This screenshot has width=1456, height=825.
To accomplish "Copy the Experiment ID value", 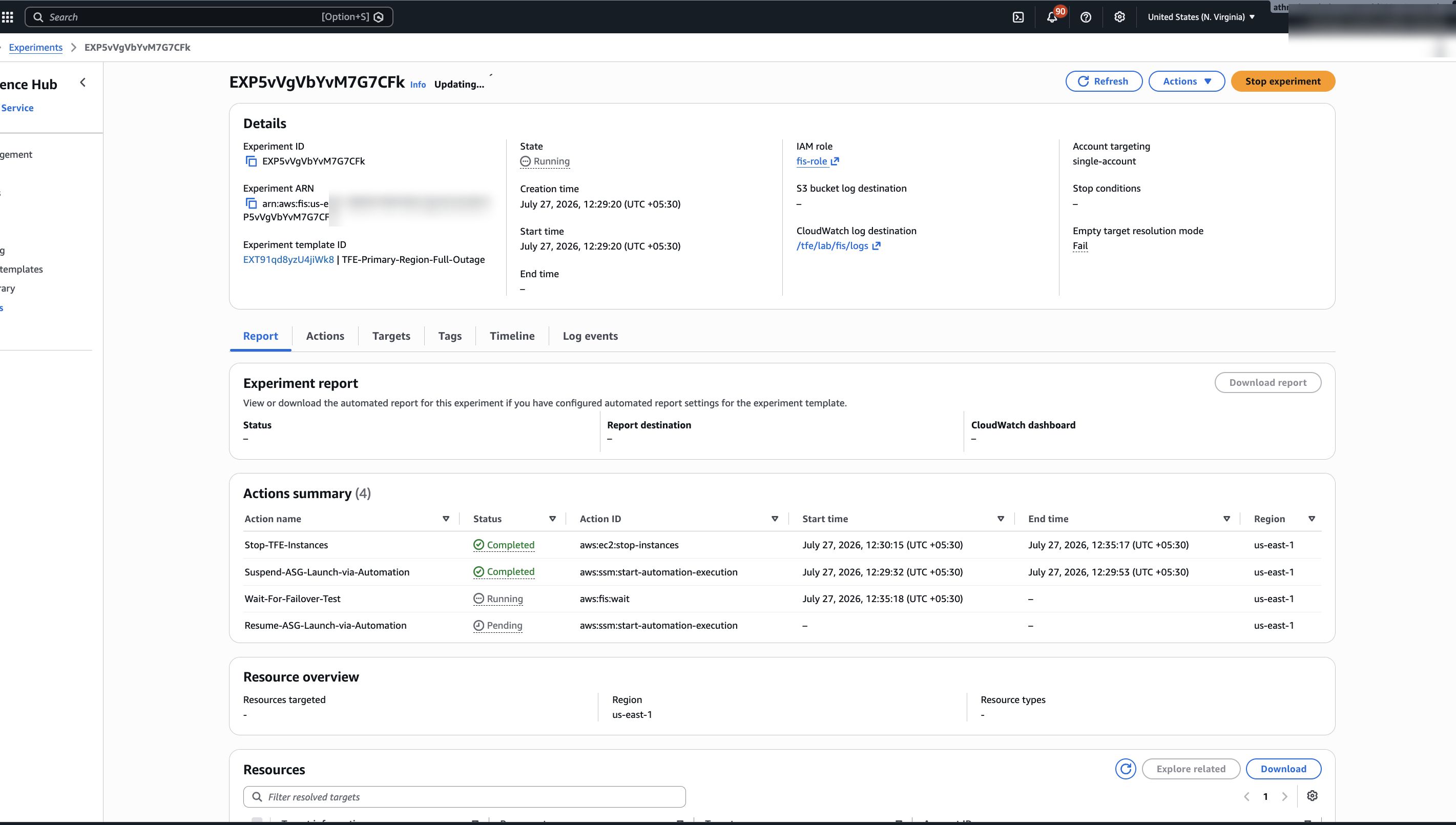I will (x=251, y=161).
